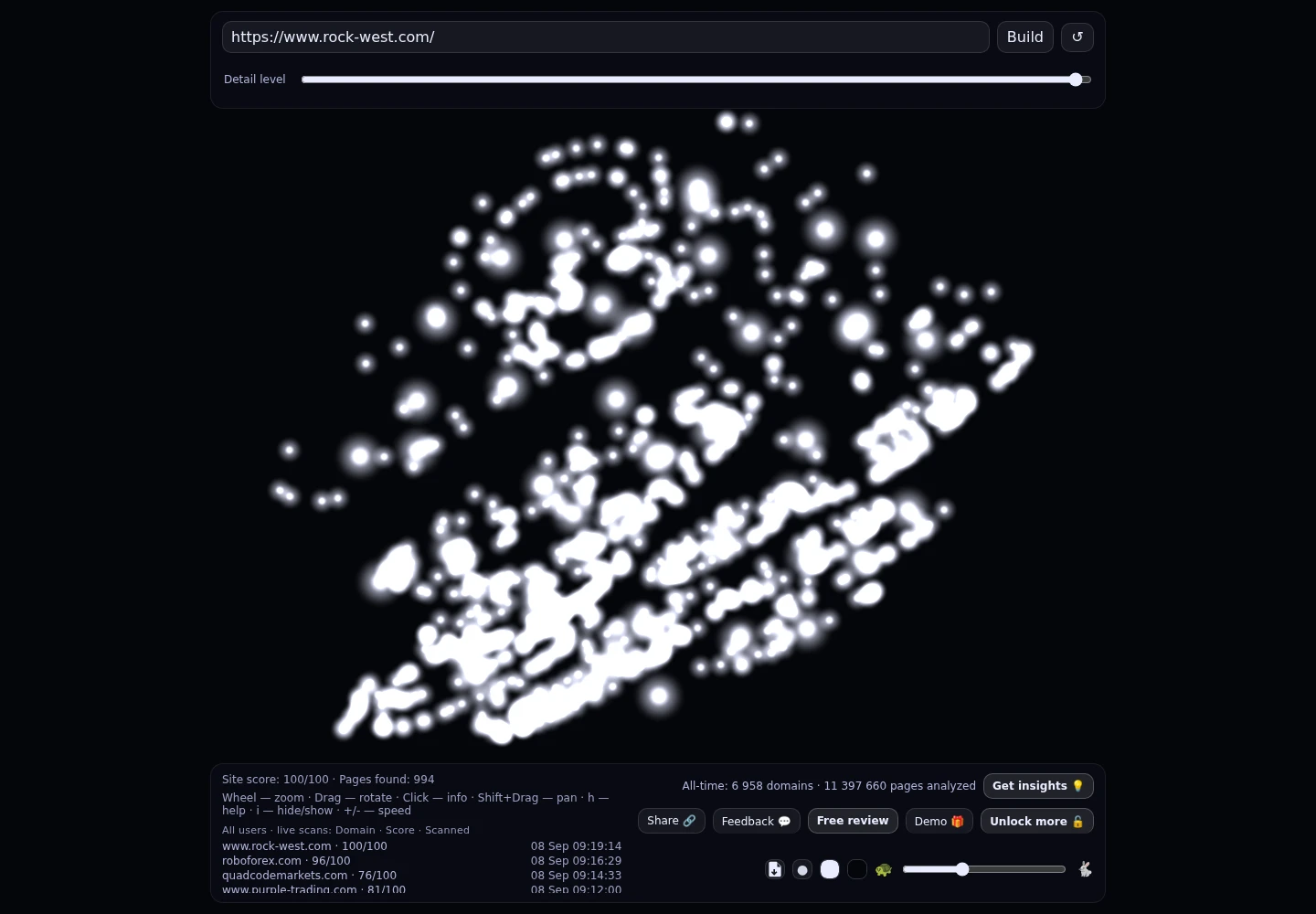Image resolution: width=1316 pixels, height=914 pixels.
Task: Open the Feedback button
Action: coord(757,821)
